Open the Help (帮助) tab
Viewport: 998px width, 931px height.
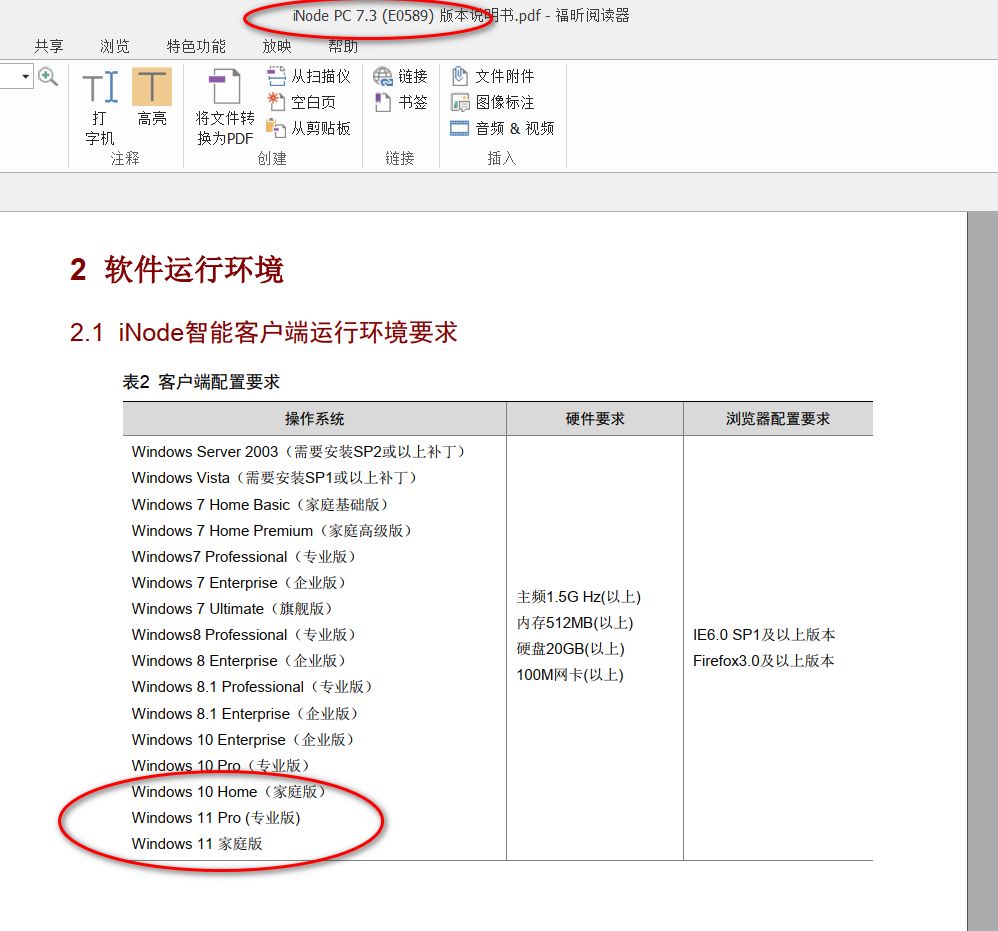pyautogui.click(x=343, y=46)
